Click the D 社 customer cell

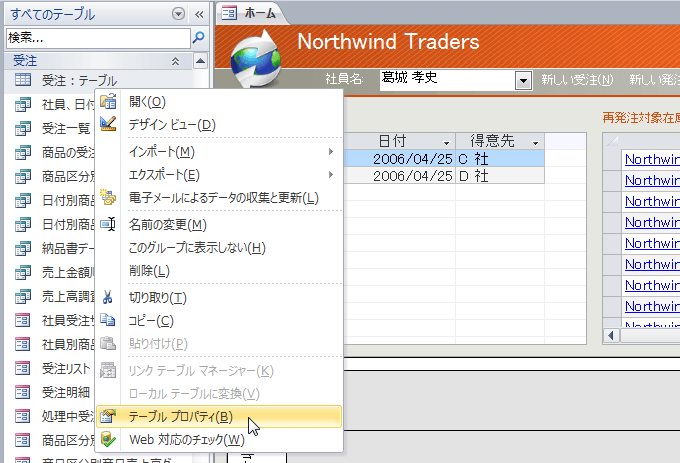[x=500, y=176]
